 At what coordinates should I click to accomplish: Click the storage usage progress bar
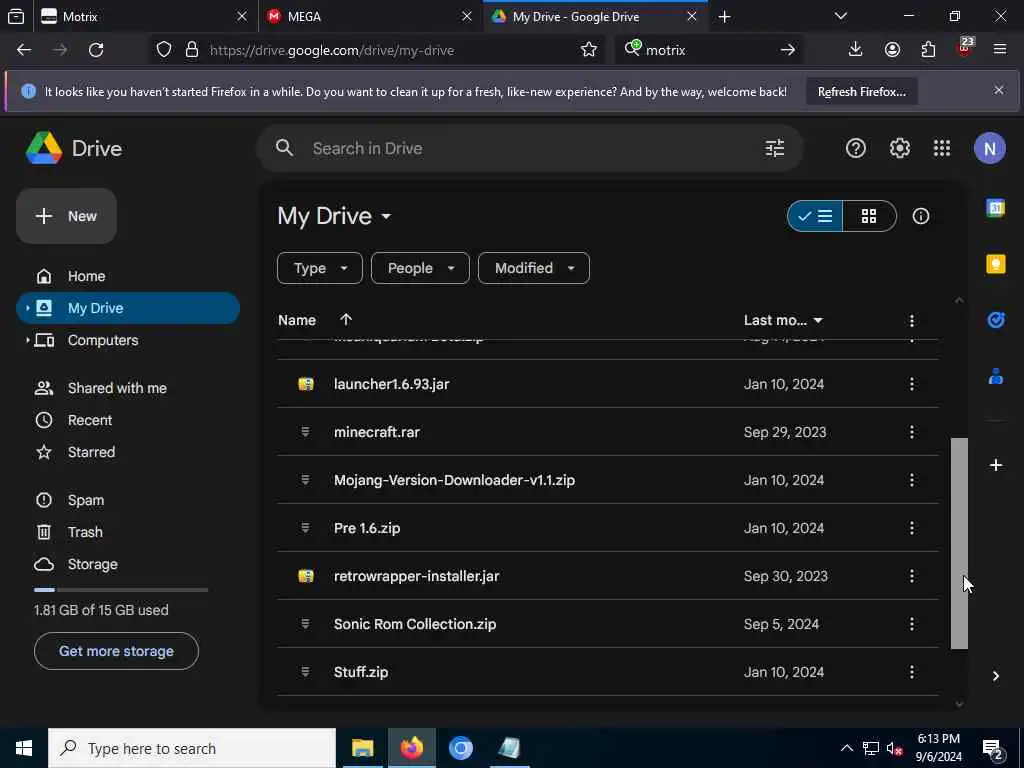[121, 590]
